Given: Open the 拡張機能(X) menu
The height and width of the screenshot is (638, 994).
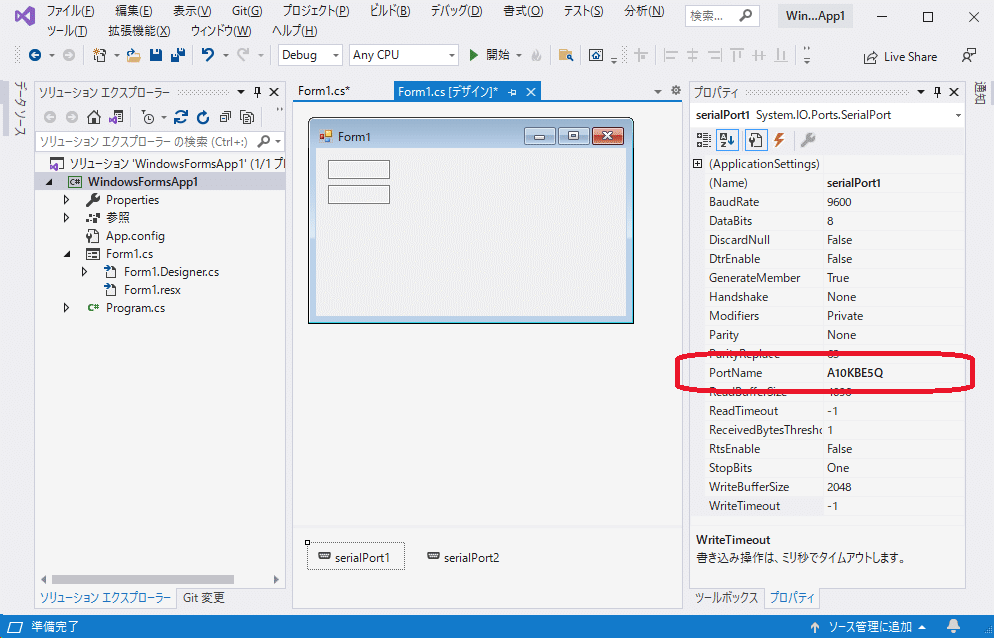Looking at the screenshot, I should point(139,30).
